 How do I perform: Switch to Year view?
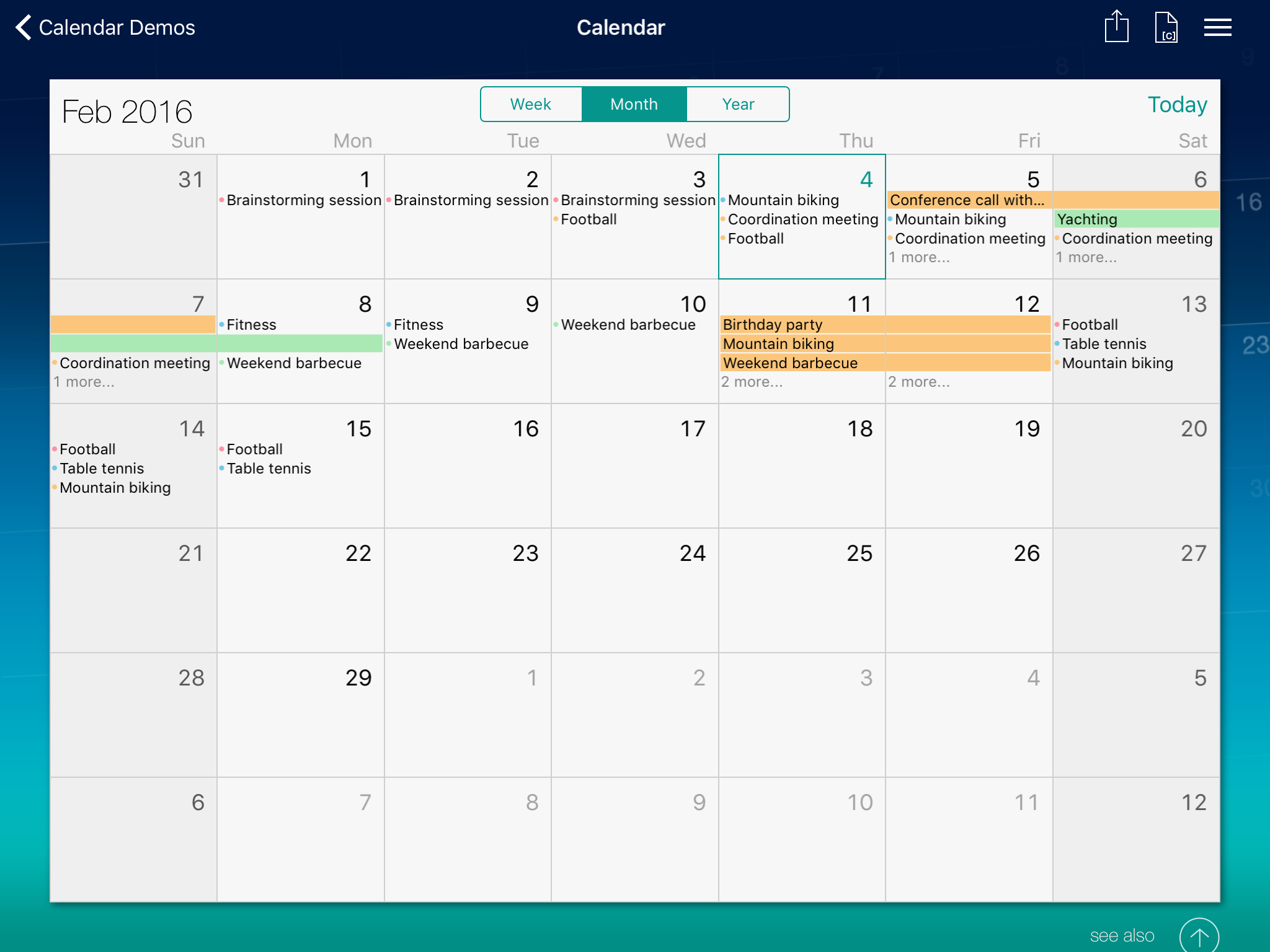coord(738,104)
